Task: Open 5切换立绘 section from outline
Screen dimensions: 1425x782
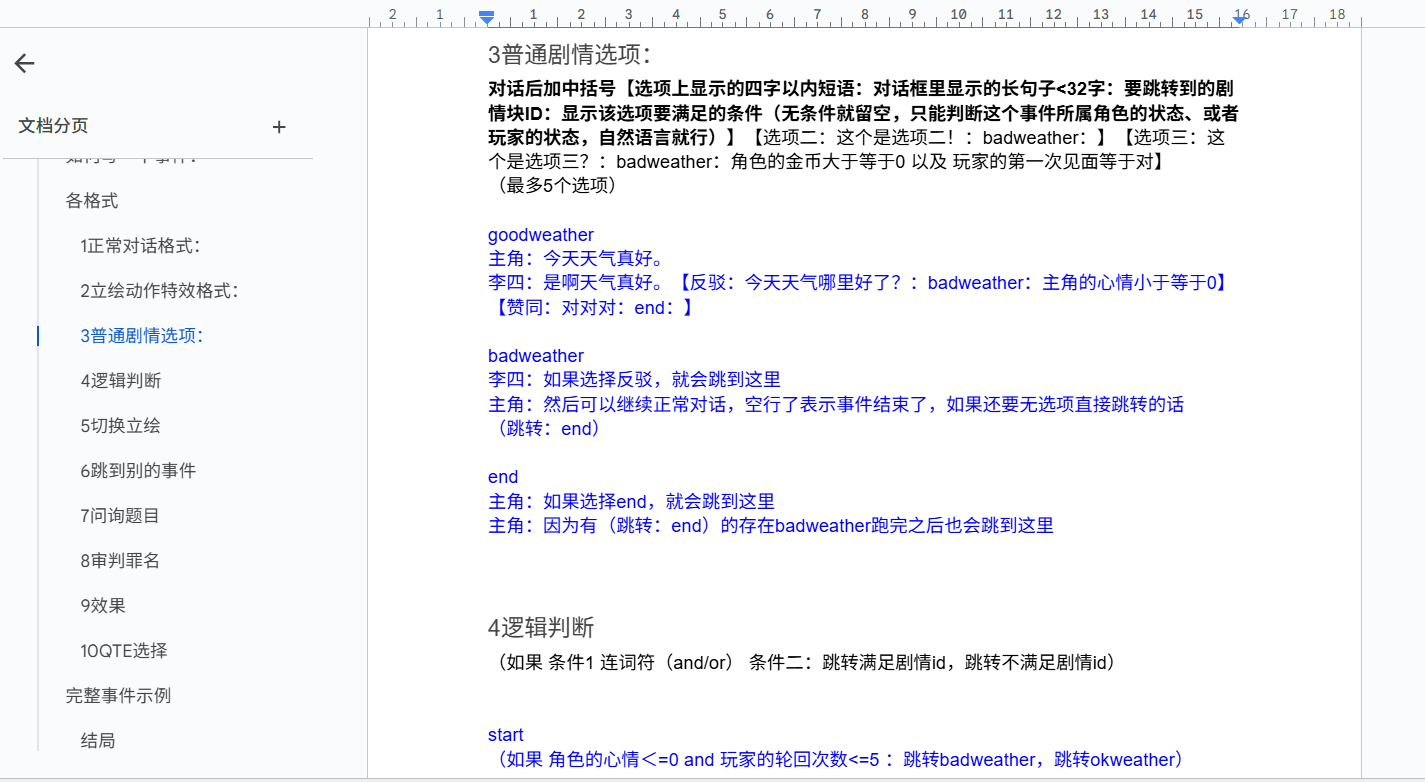Action: click(x=121, y=426)
